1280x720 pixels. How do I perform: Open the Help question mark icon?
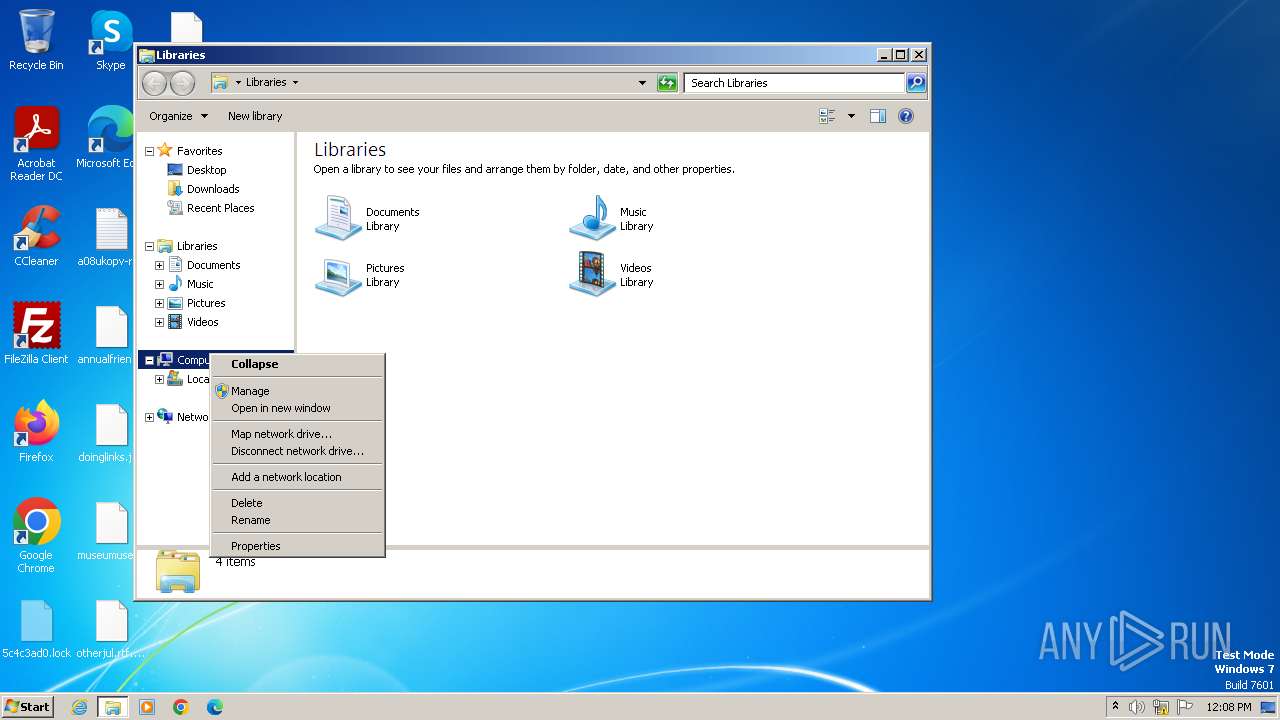click(x=906, y=116)
